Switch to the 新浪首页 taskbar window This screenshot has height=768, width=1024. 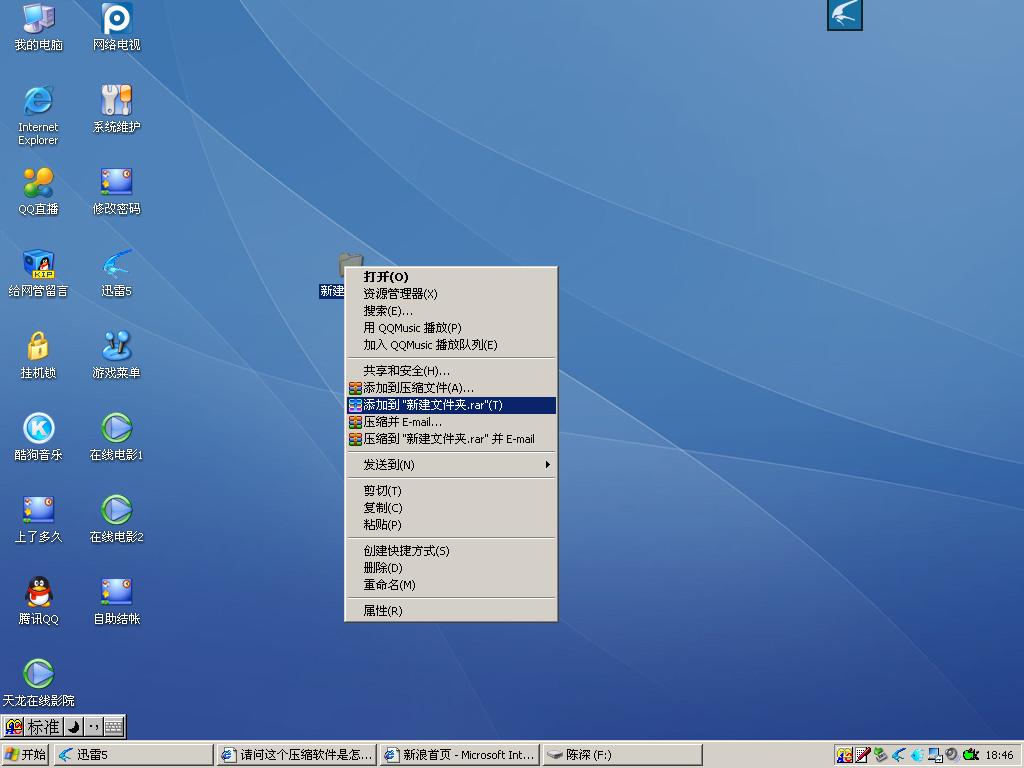459,755
